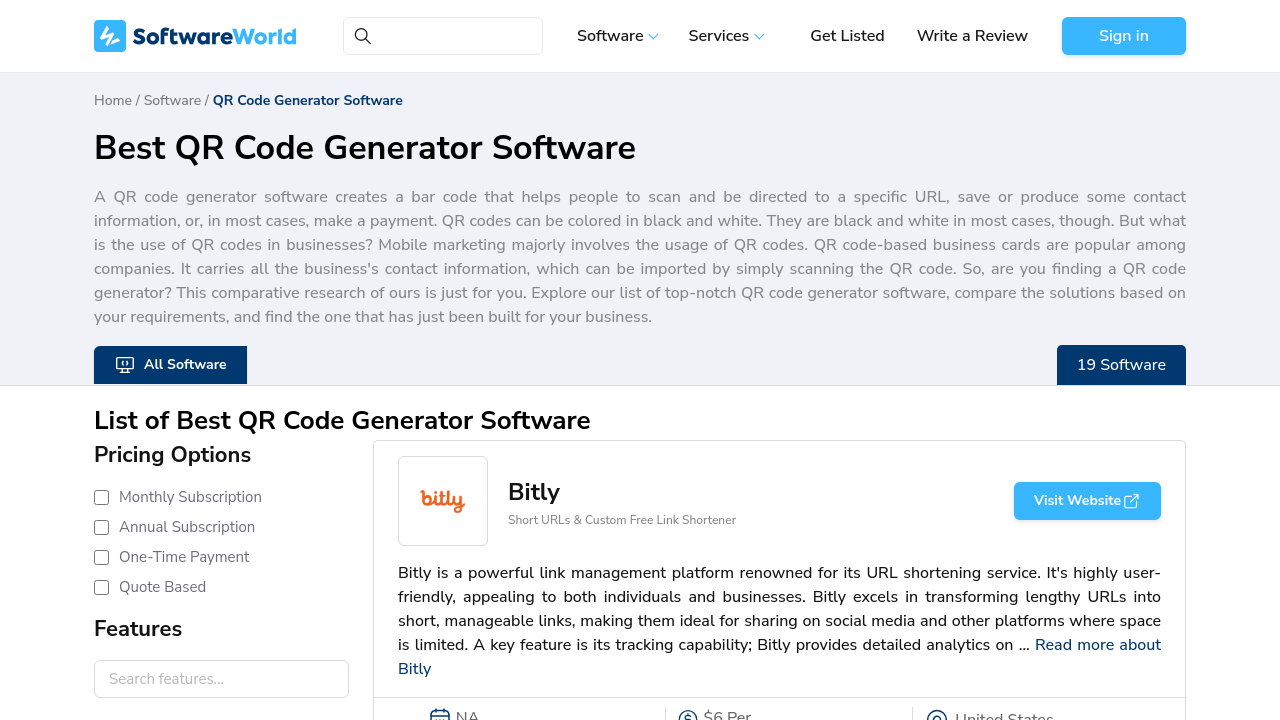Enable the Quote Based filter
1280x720 pixels.
tap(101, 587)
